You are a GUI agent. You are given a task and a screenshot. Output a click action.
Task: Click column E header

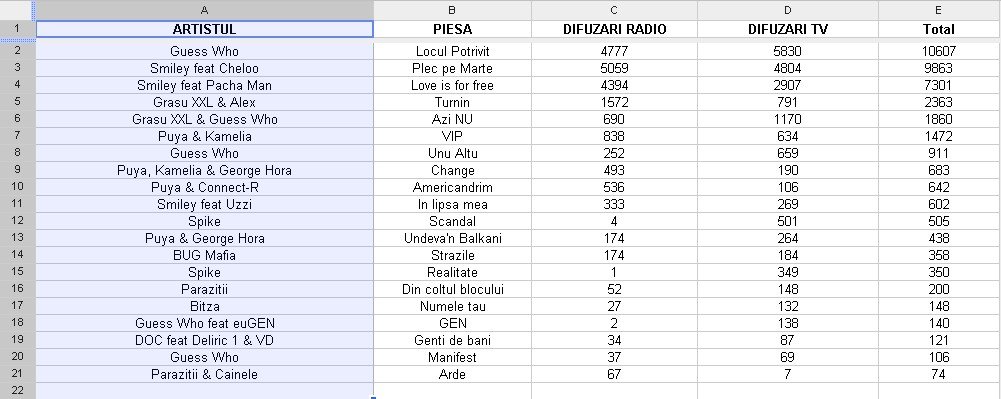pos(939,10)
